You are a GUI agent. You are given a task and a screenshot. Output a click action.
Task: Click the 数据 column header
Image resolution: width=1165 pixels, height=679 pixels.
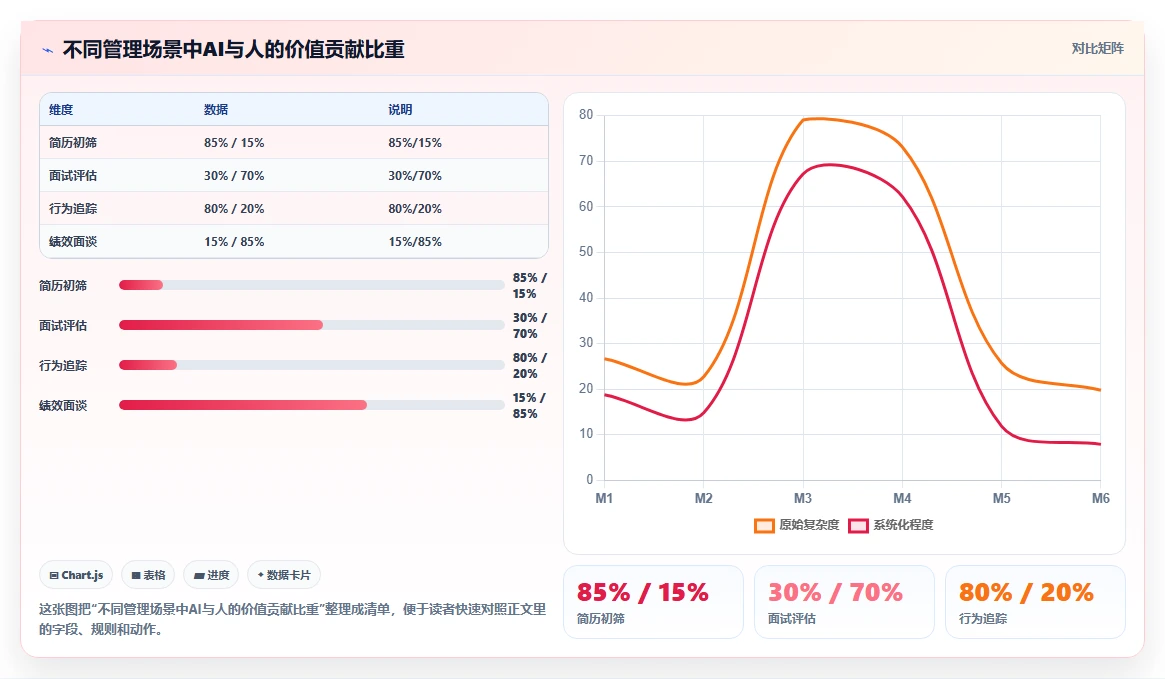[x=216, y=110]
